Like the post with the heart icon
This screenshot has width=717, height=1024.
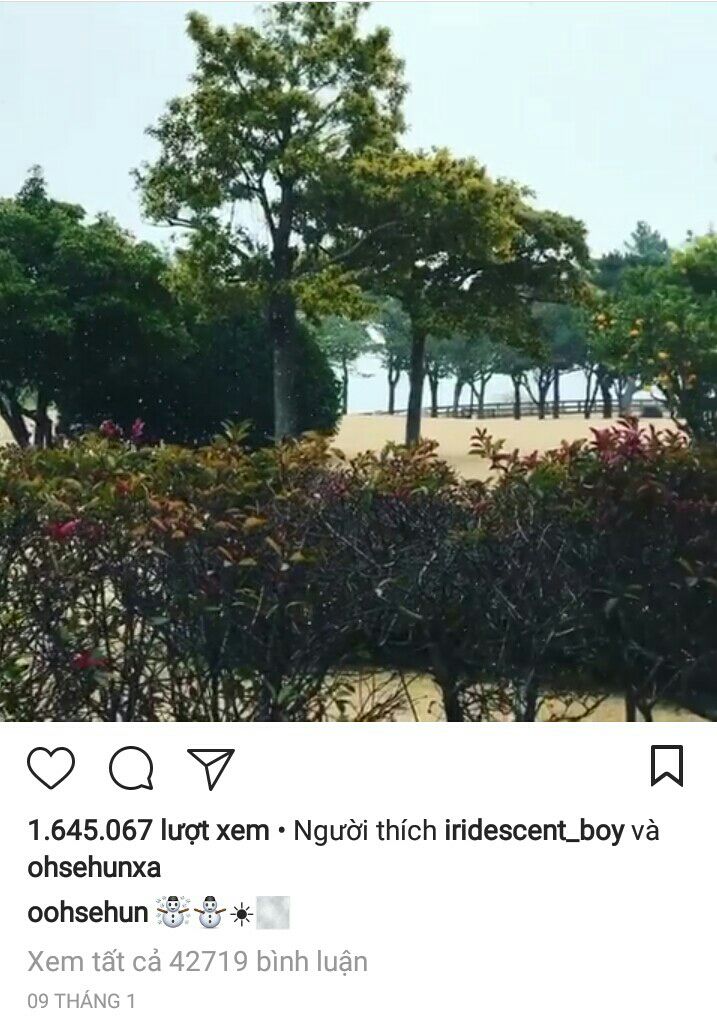point(51,767)
